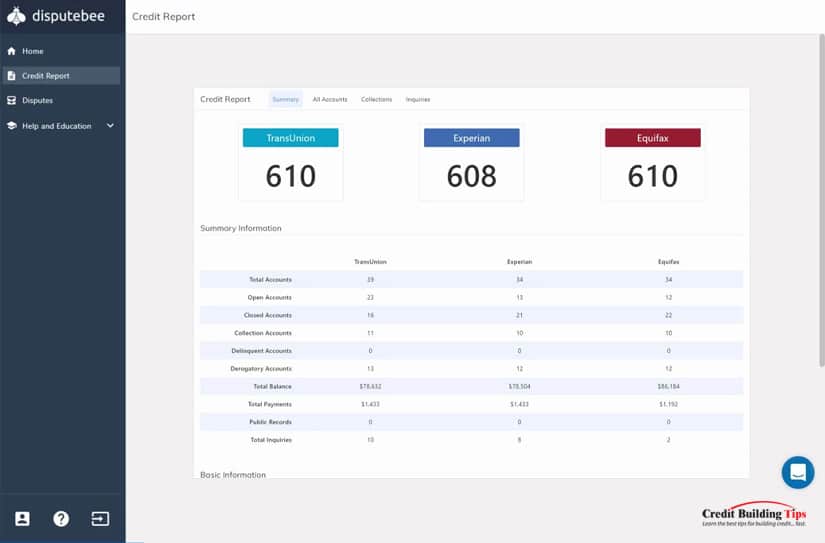825x543 pixels.
Task: Click the Home house icon in sidebar
Action: [x=12, y=51]
